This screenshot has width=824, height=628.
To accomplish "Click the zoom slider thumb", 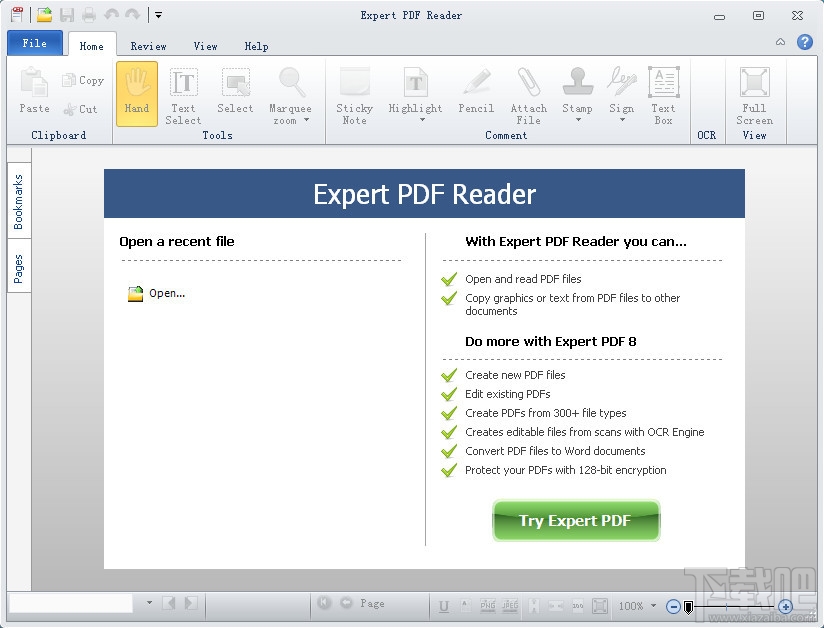I will pos(688,608).
